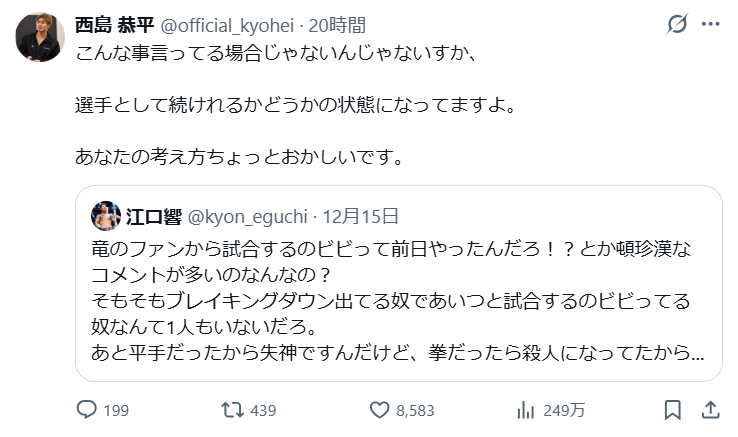Click the 249万 views count
The width and height of the screenshot is (738, 437).
(562, 410)
